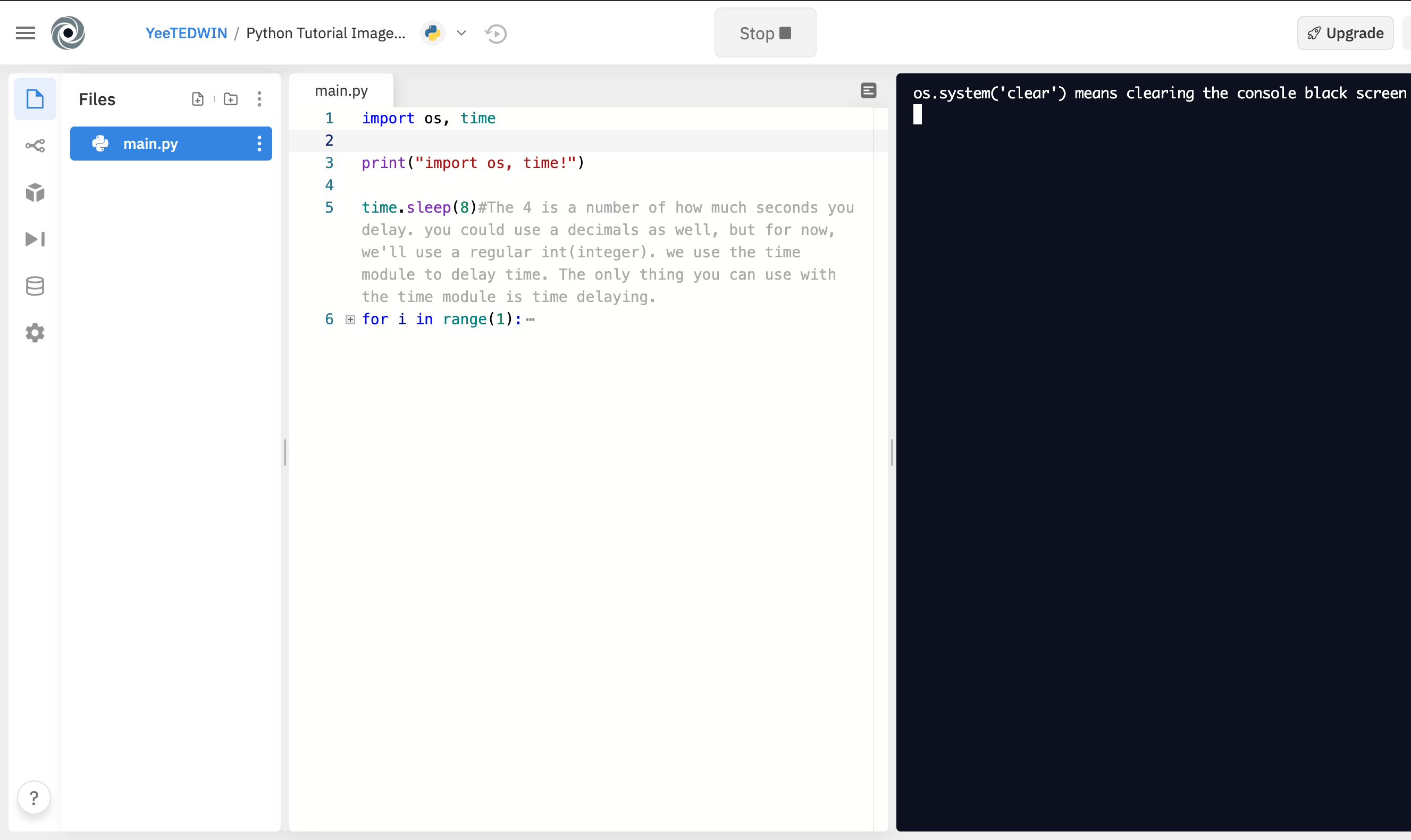
Task: Select the main.py editor tab
Action: [x=341, y=89]
